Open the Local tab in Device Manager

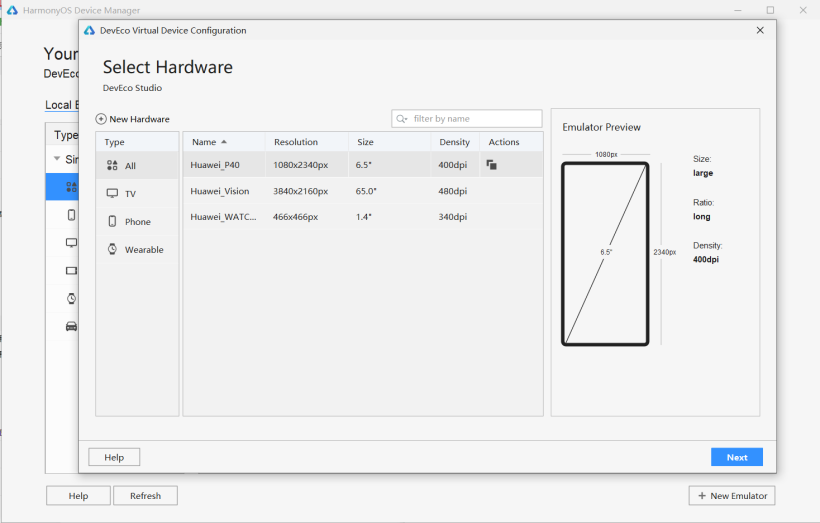(x=62, y=105)
